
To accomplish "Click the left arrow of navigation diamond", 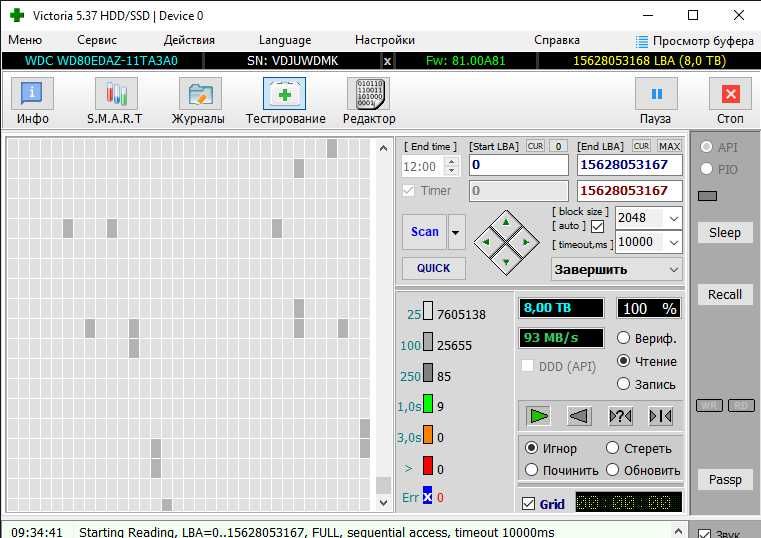I will tap(486, 242).
